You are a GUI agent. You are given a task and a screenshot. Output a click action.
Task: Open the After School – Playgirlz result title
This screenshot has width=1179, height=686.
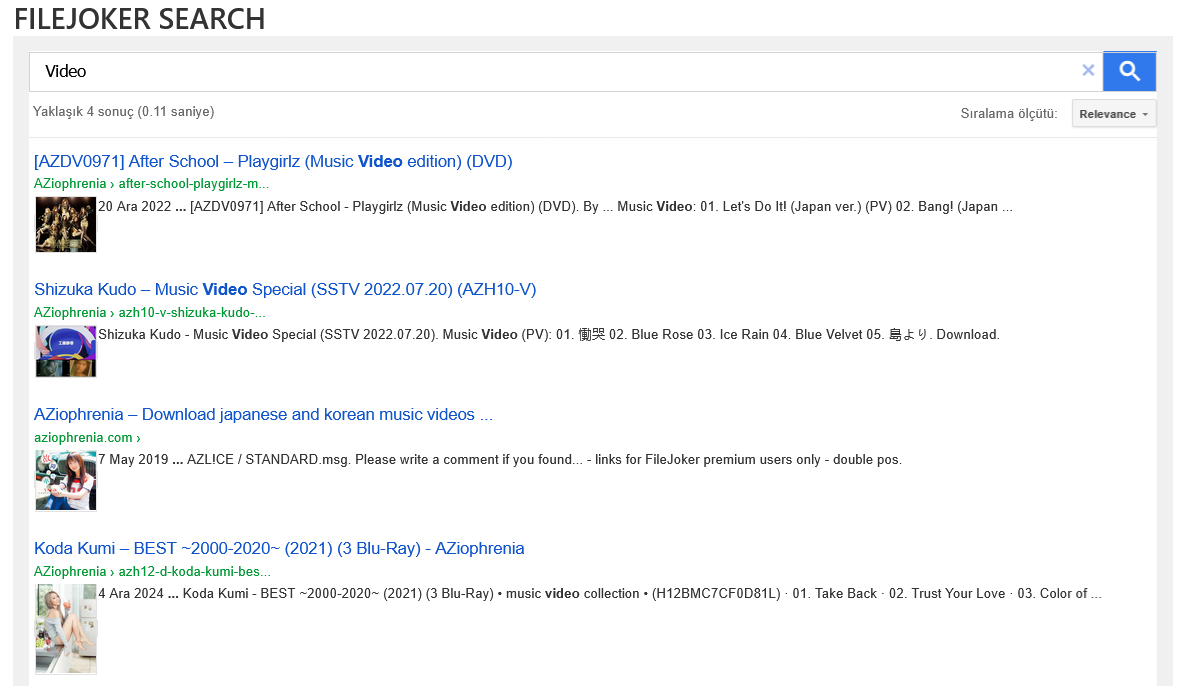273,162
